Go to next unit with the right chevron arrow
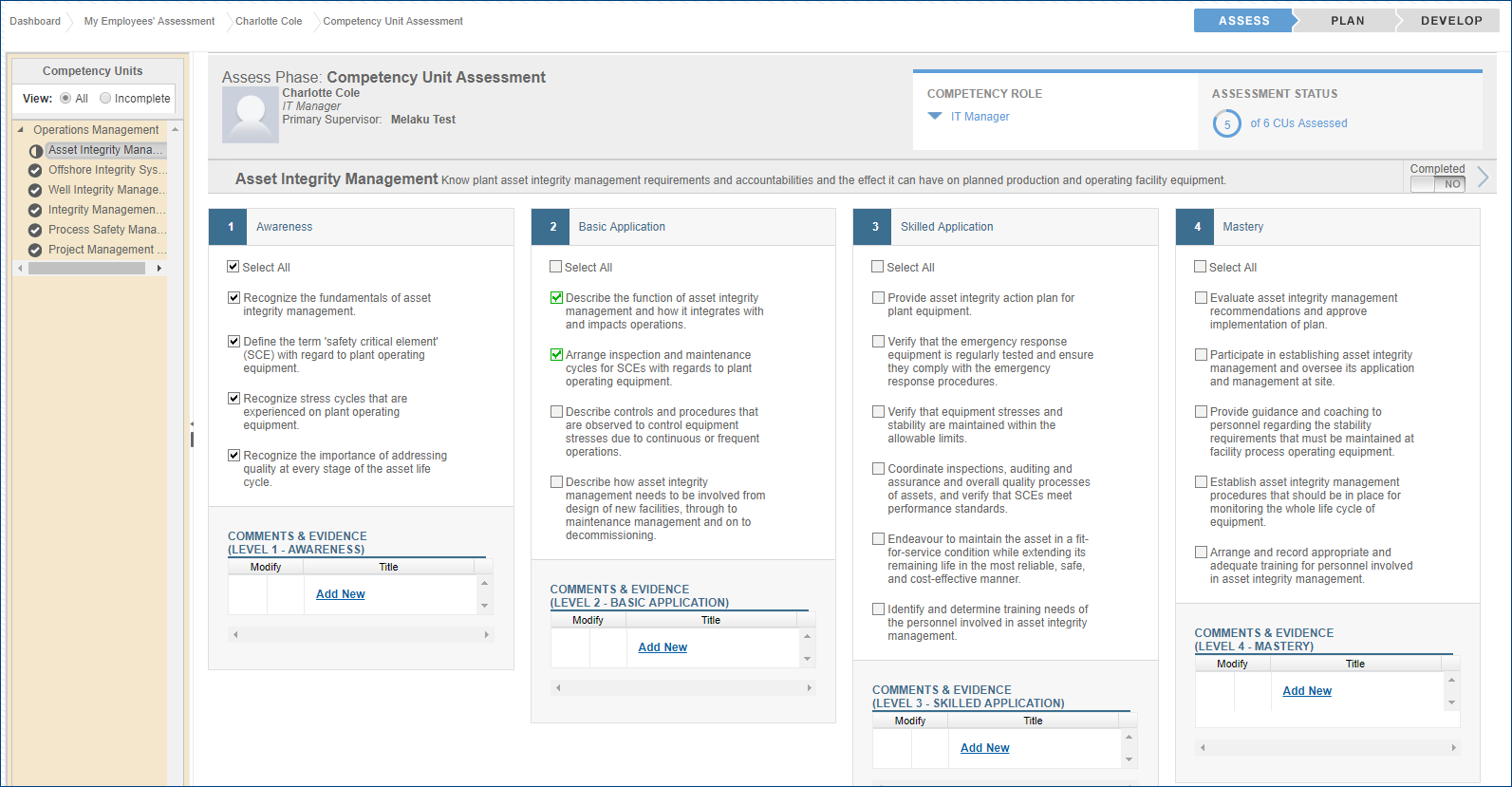Viewport: 1512px width, 787px height. point(1483,177)
